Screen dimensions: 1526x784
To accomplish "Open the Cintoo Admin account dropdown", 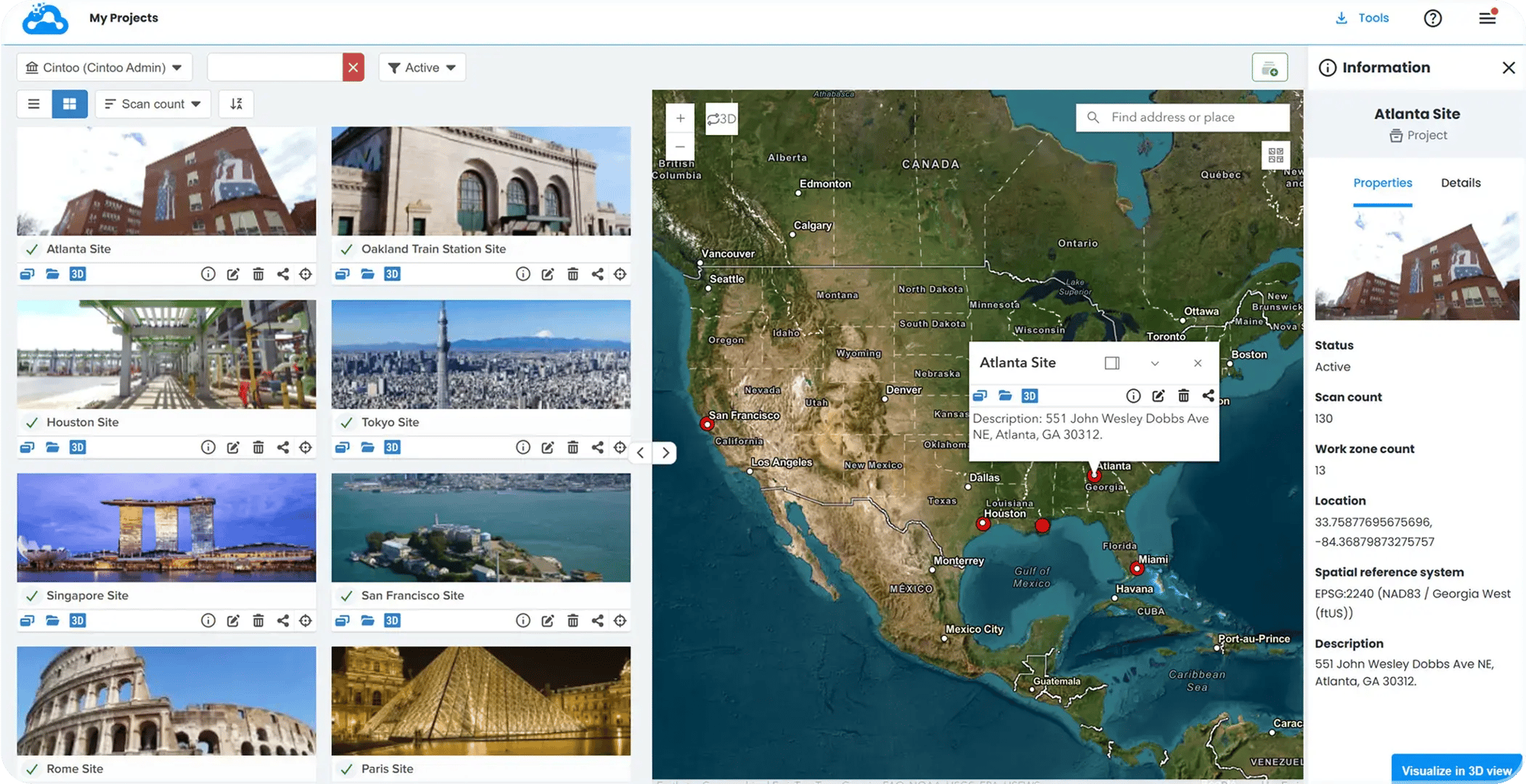I will (105, 68).
